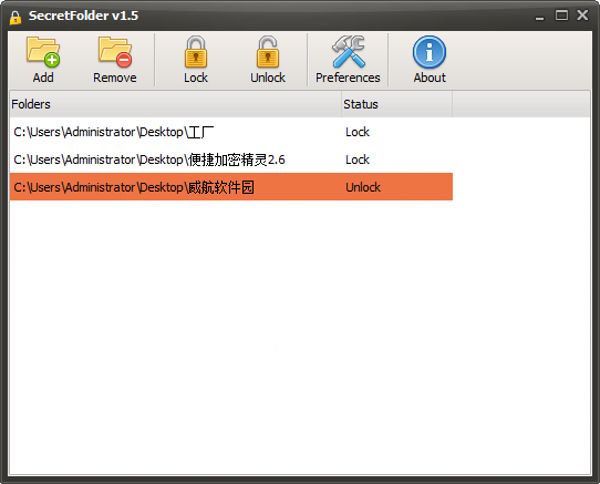Sort by the Folders column header
This screenshot has height=484, width=600.
[x=175, y=104]
